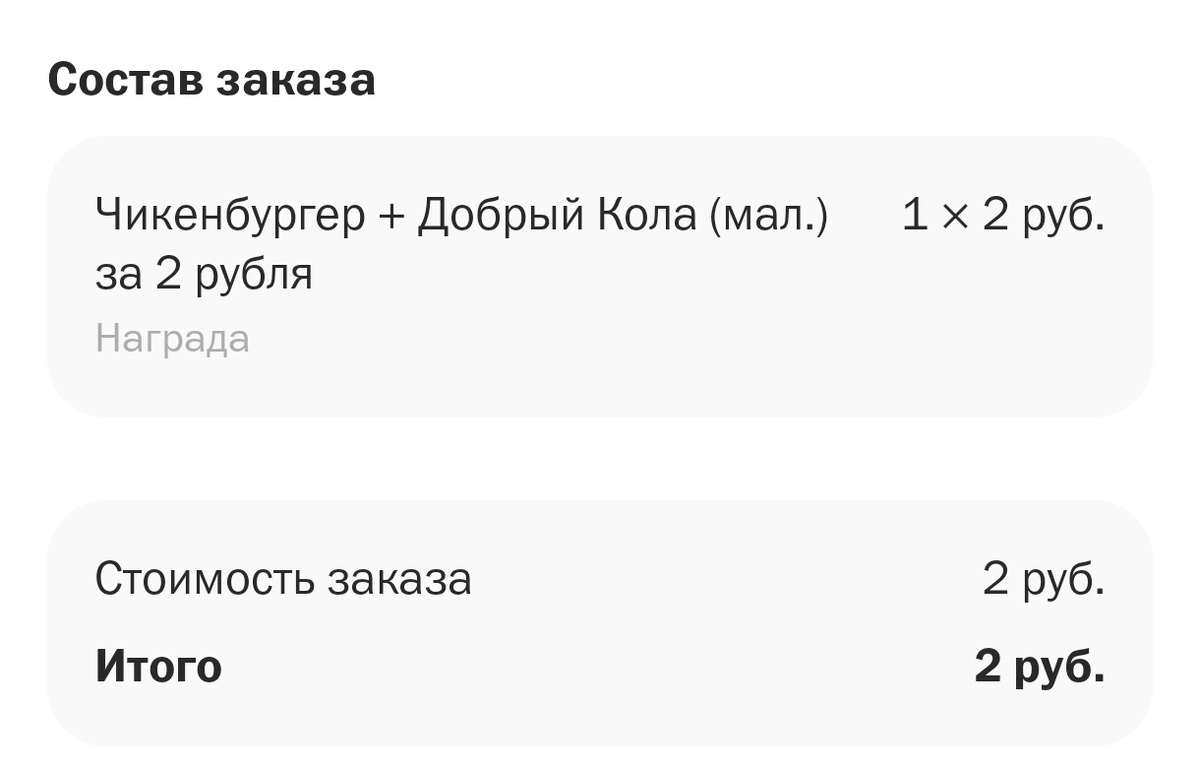Click the Итого label text

pyautogui.click(x=157, y=667)
